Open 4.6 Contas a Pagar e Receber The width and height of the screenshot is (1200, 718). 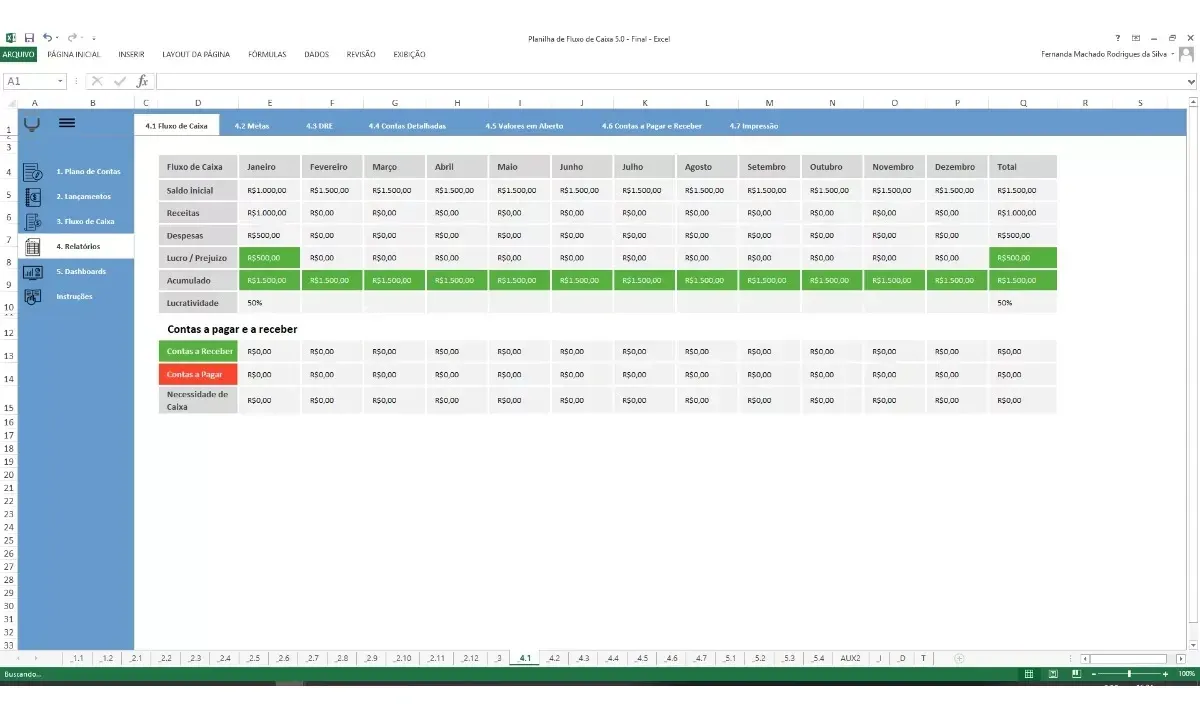(x=652, y=126)
